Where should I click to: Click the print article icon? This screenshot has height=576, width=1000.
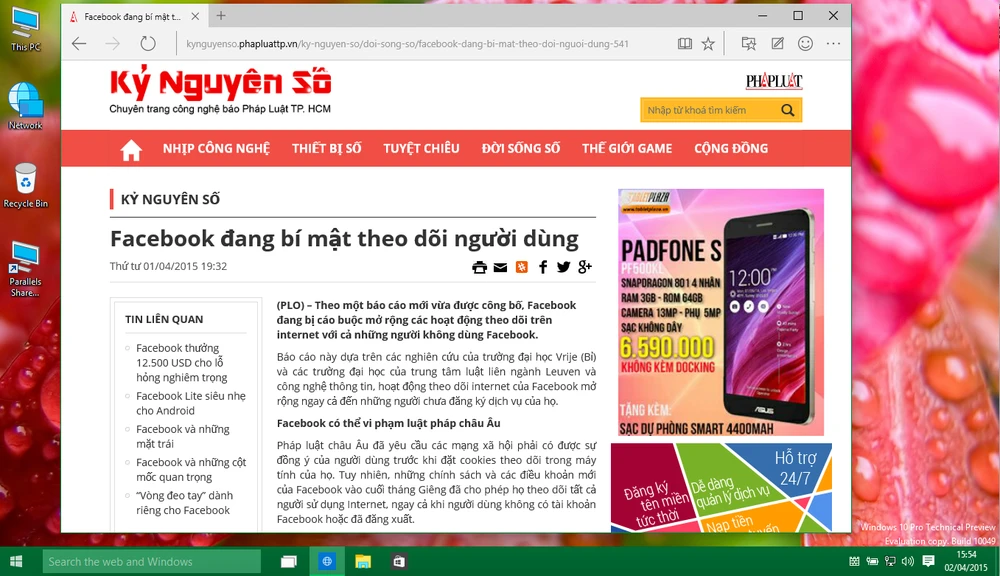(x=479, y=267)
